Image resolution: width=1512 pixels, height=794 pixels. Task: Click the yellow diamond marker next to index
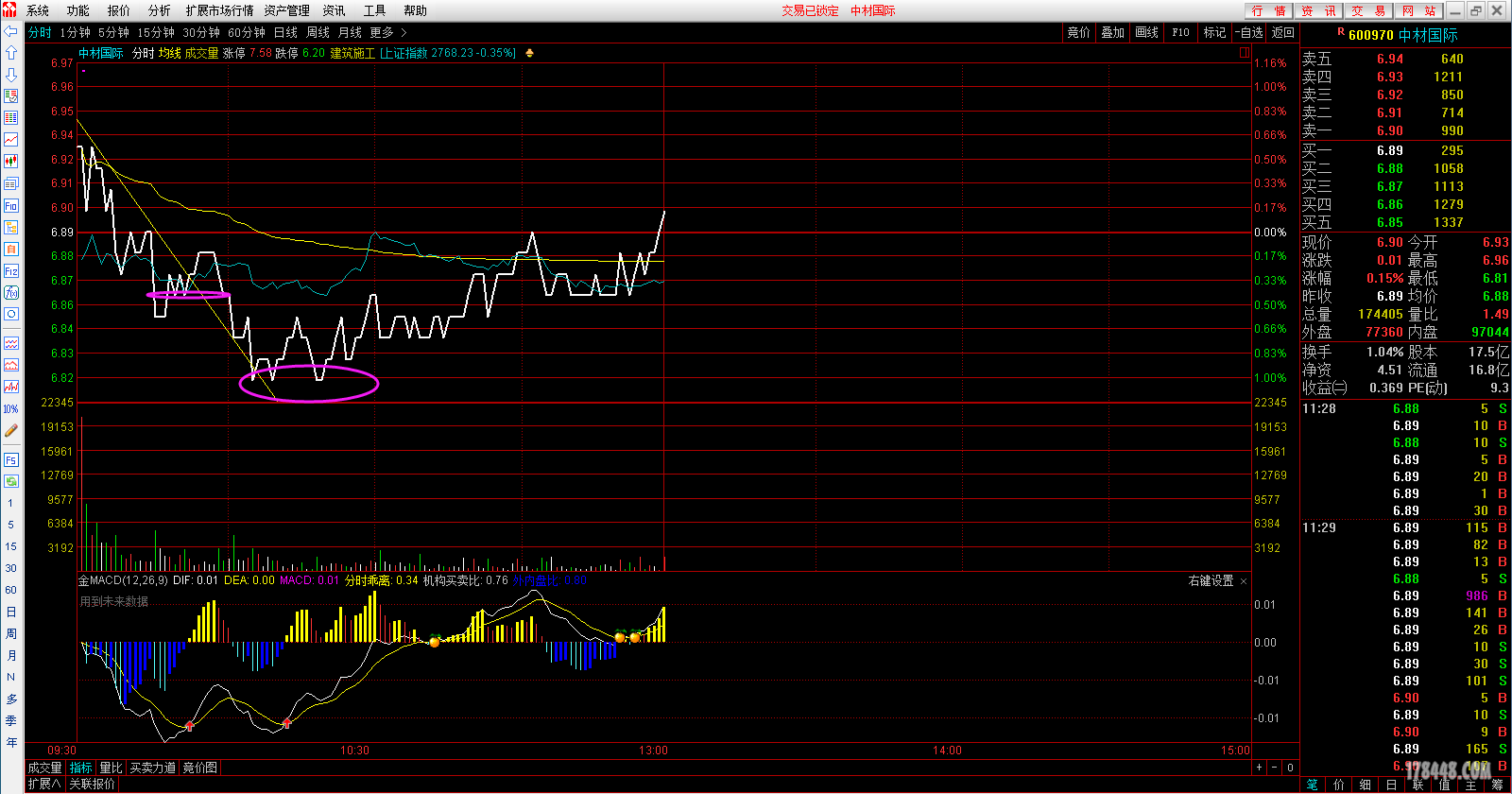pyautogui.click(x=529, y=53)
